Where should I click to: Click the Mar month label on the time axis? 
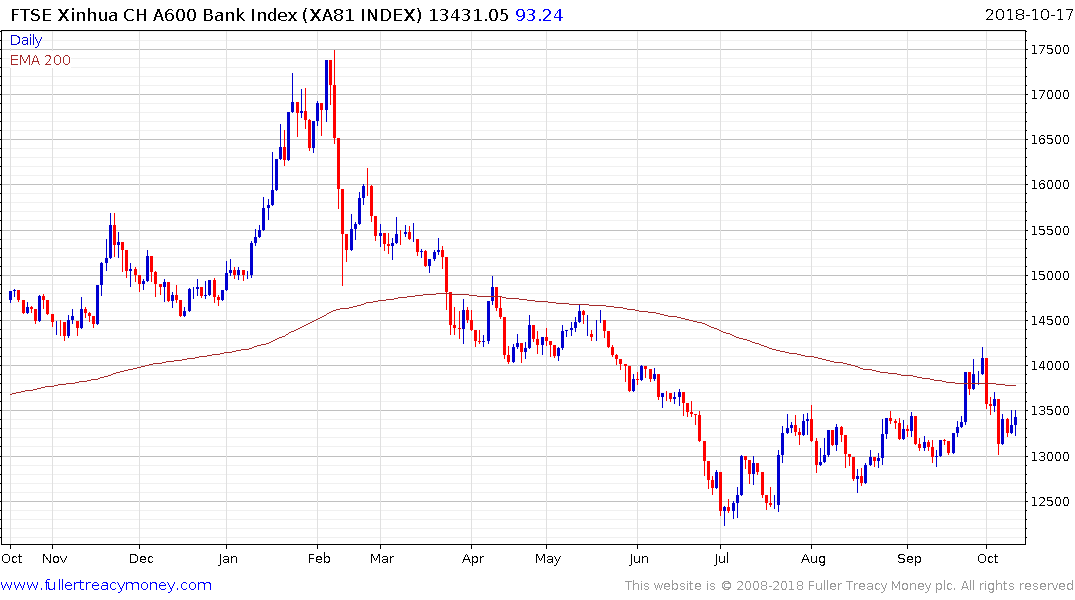point(382,558)
